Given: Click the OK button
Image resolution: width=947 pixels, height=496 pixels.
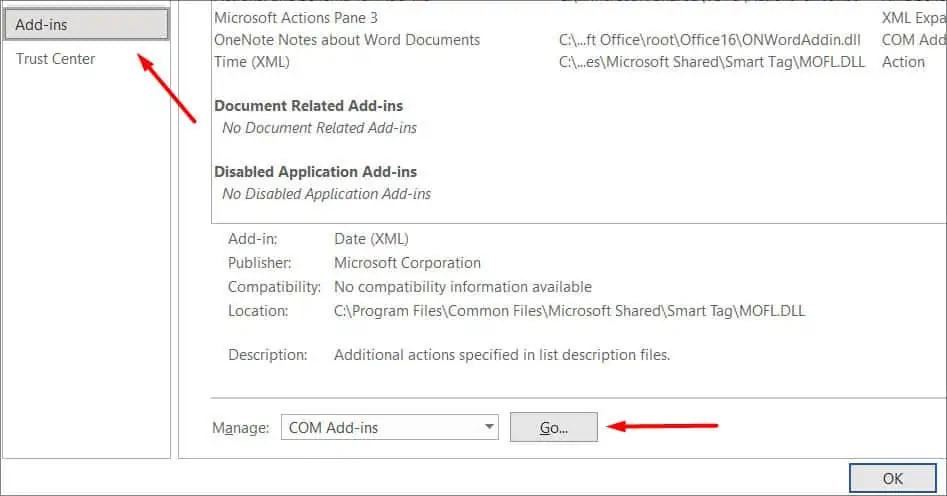Looking at the screenshot, I should 893,478.
